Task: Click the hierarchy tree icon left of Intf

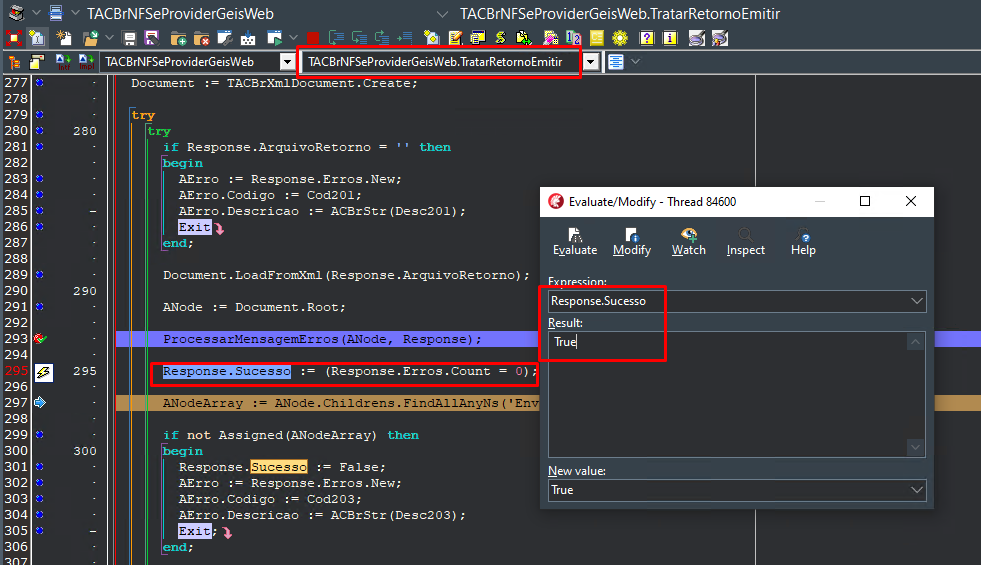Action: click(x=14, y=62)
